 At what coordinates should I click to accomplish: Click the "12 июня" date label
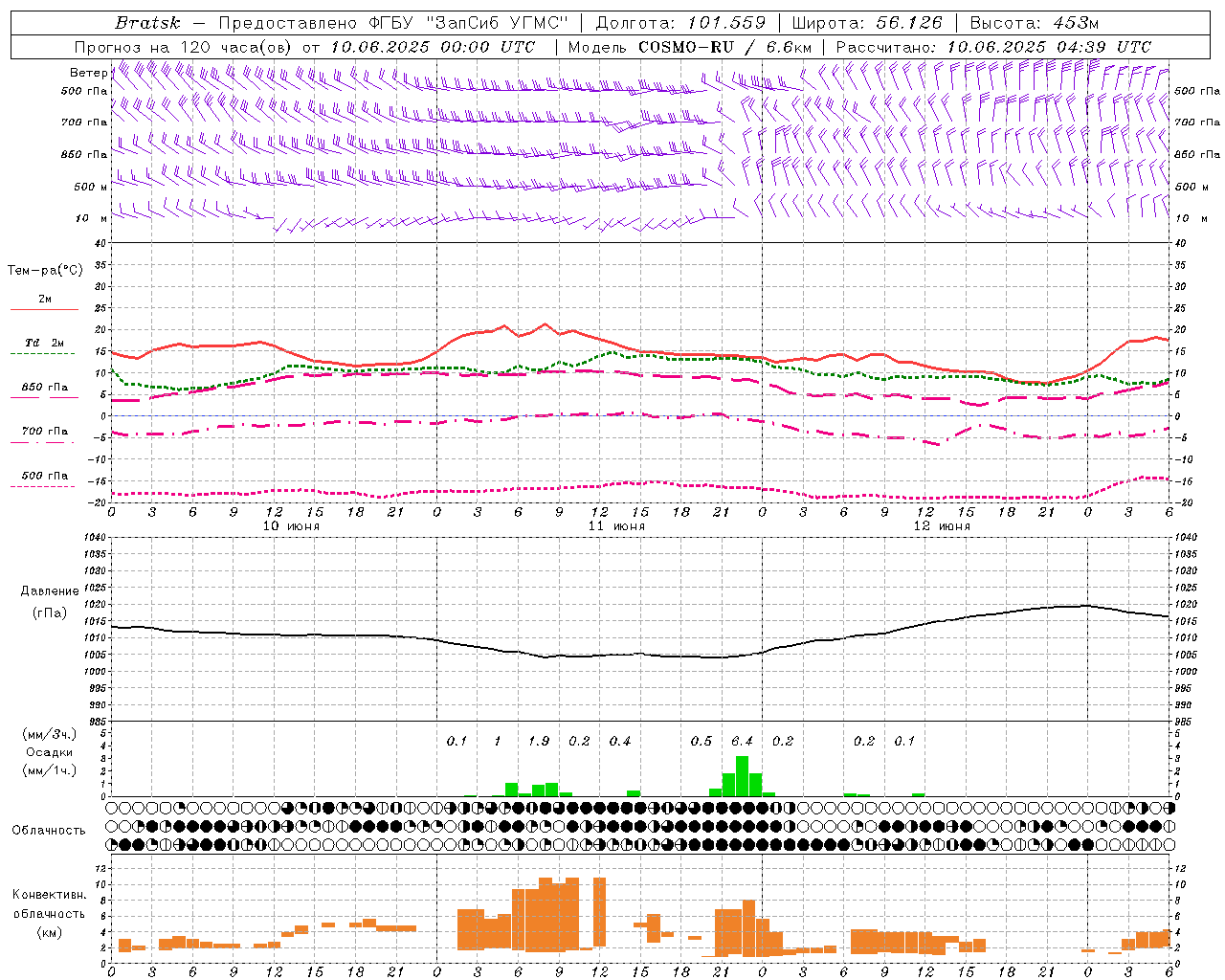pos(942,526)
